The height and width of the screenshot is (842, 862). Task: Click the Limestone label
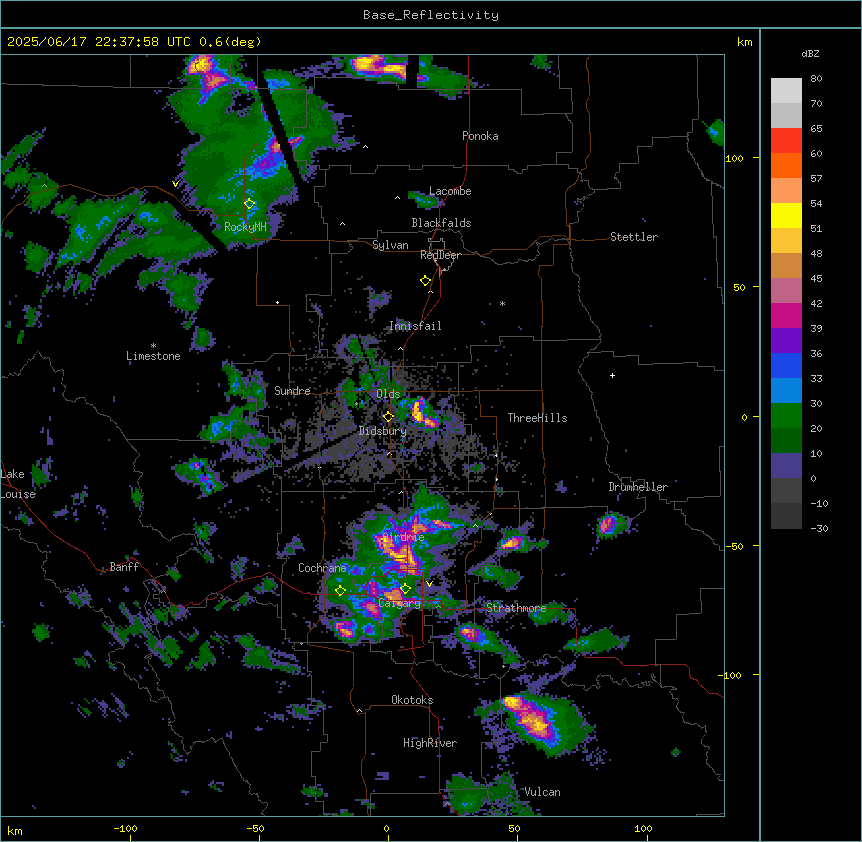tap(153, 356)
